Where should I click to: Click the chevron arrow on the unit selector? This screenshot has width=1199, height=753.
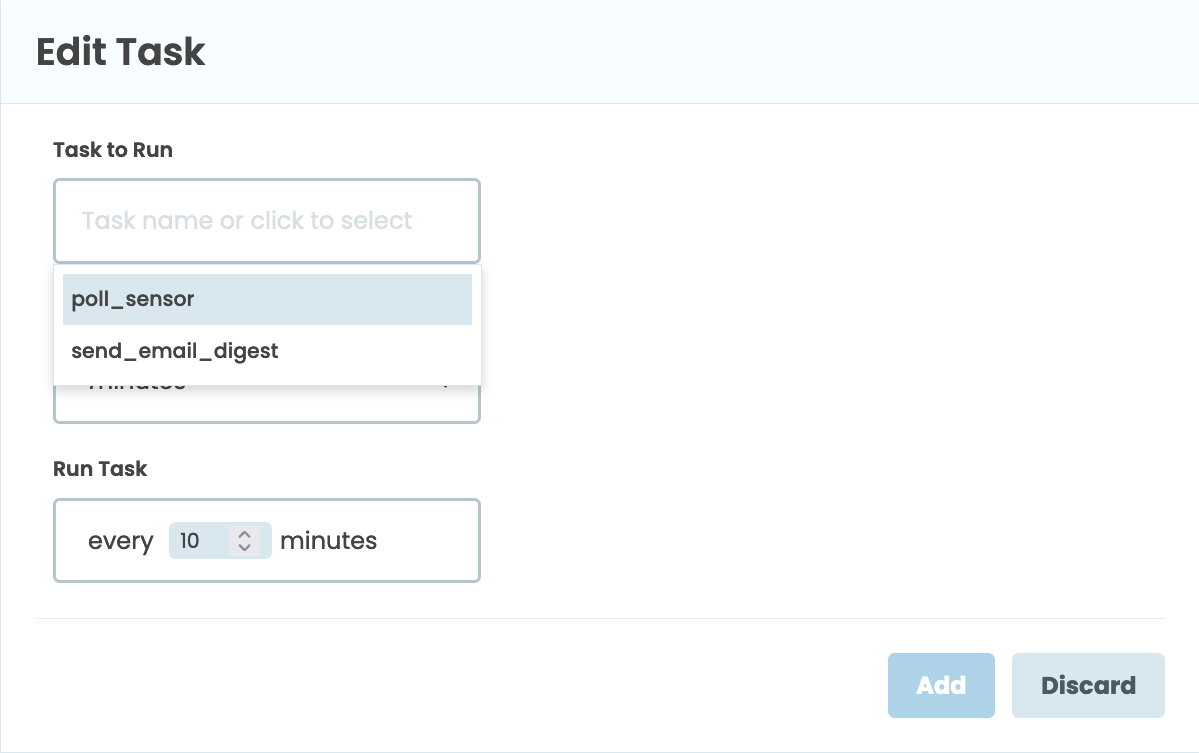[x=446, y=382]
